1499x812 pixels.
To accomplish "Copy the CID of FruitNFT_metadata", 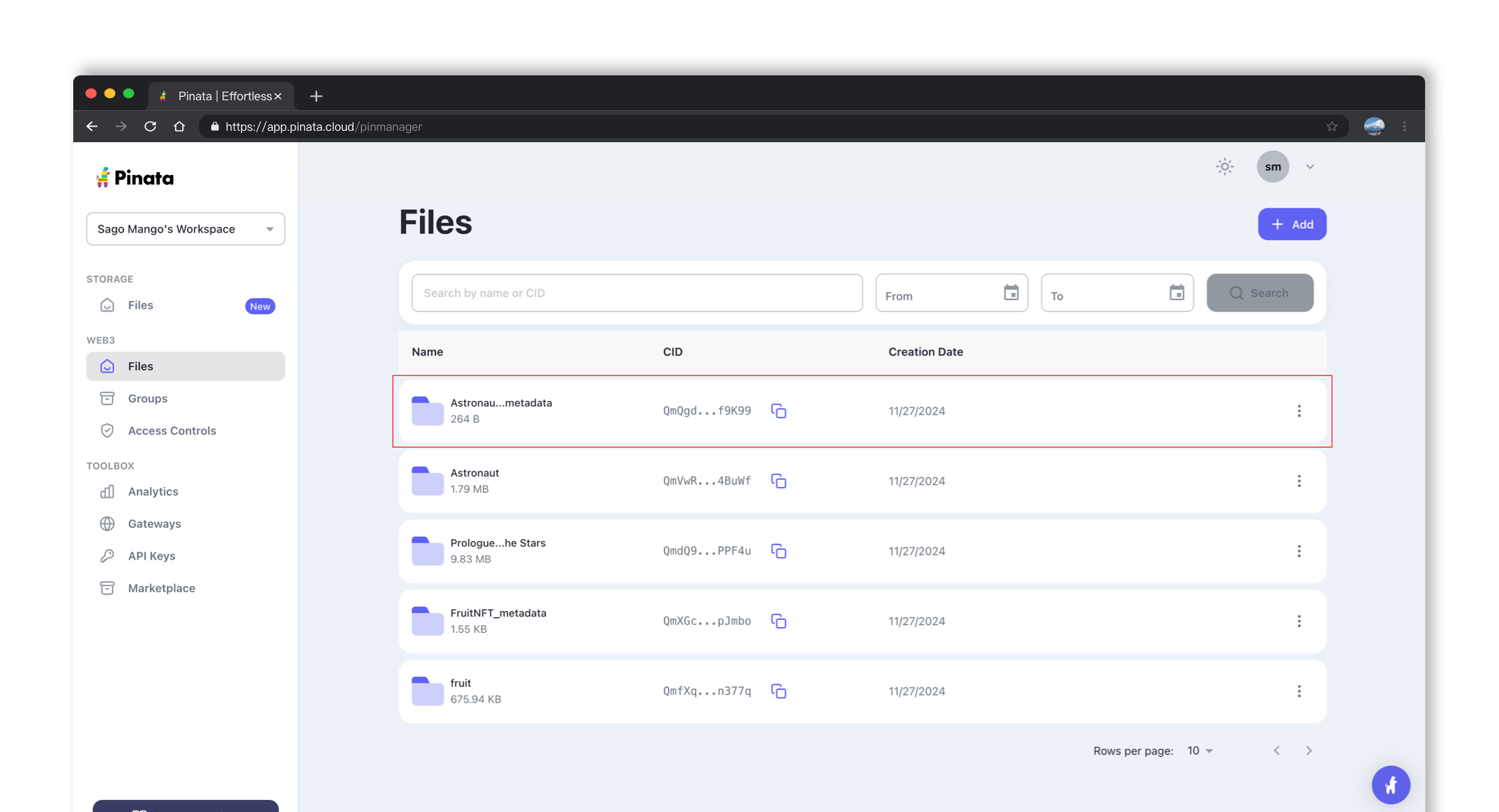I will (x=779, y=621).
